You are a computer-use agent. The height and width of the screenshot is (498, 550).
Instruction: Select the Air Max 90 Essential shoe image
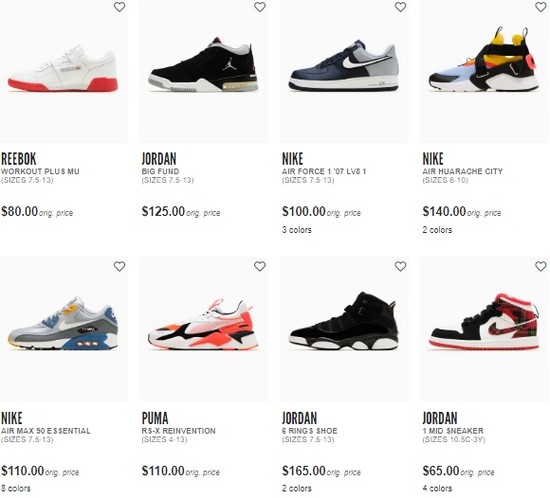click(x=63, y=324)
